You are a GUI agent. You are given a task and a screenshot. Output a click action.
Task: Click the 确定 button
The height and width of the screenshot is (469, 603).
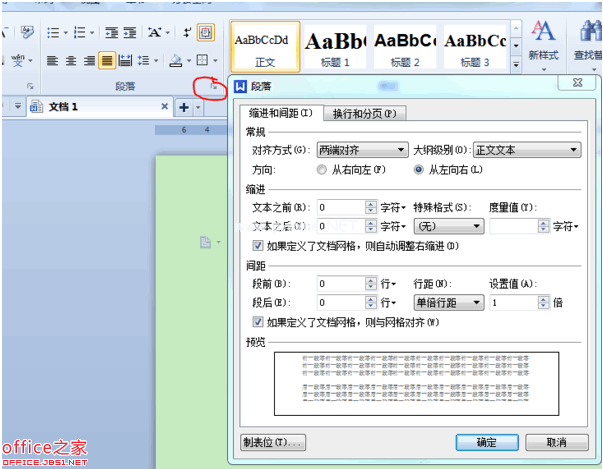coord(486,442)
